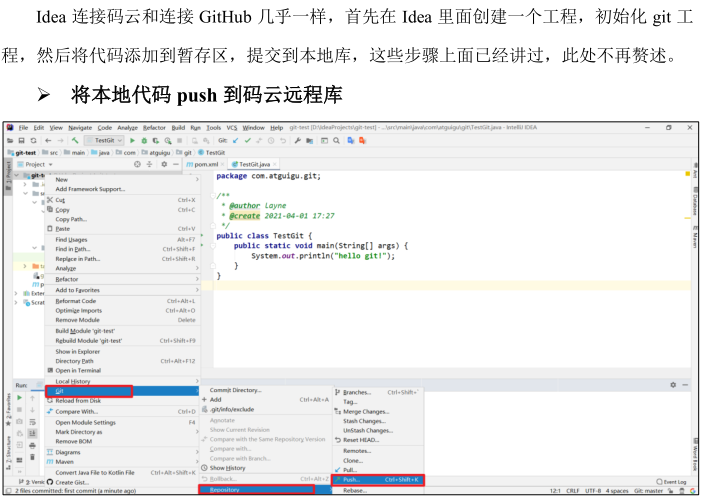Click the Search Everywhere magnifier icon
This screenshot has width=702, height=499.
tap(336, 141)
